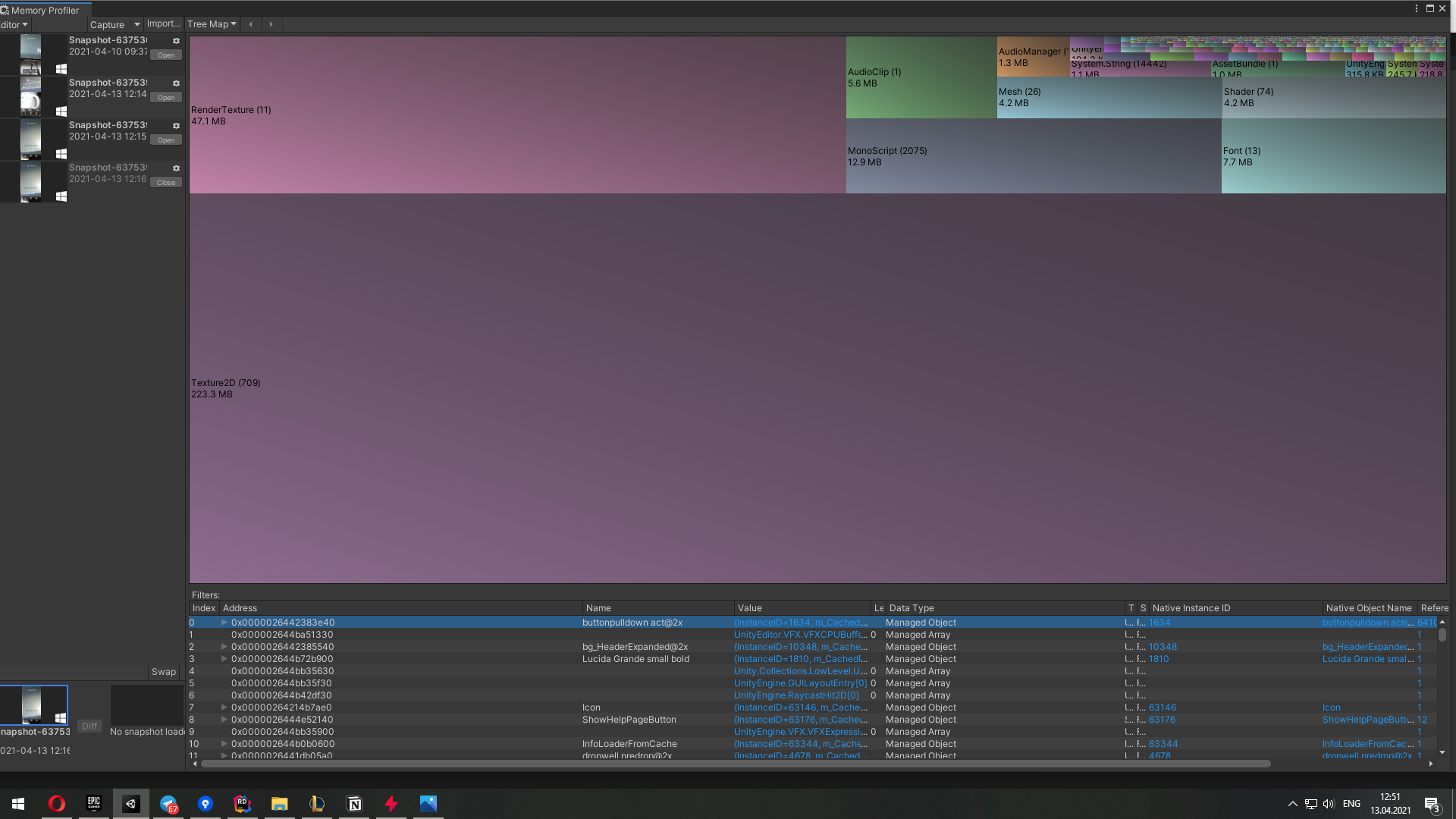
Task: Open the snapshot from 2021-04-10
Action: (x=166, y=55)
